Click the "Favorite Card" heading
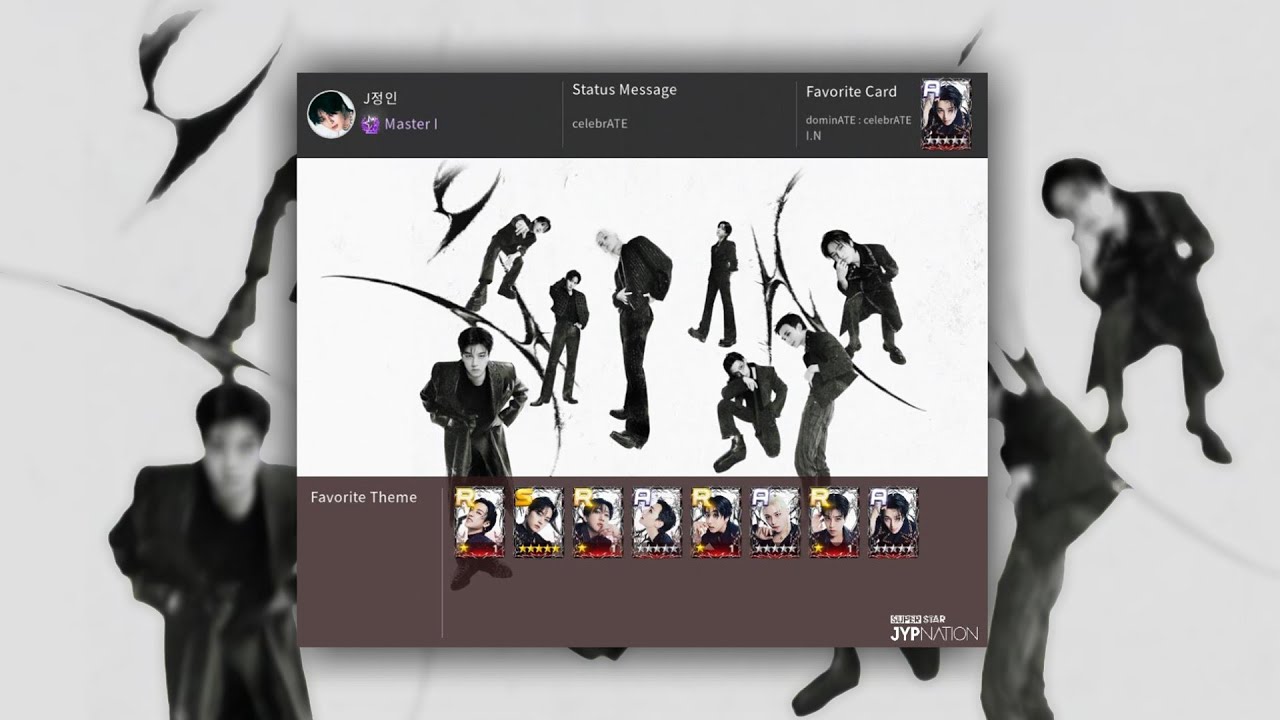Image resolution: width=1280 pixels, height=720 pixels. pyautogui.click(x=851, y=91)
